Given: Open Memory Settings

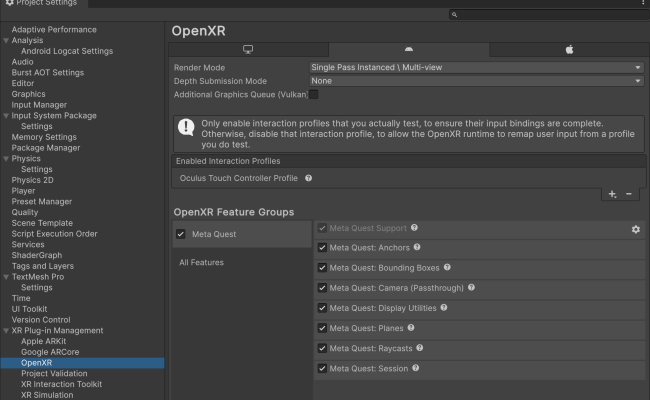Looking at the screenshot, I should [44, 137].
